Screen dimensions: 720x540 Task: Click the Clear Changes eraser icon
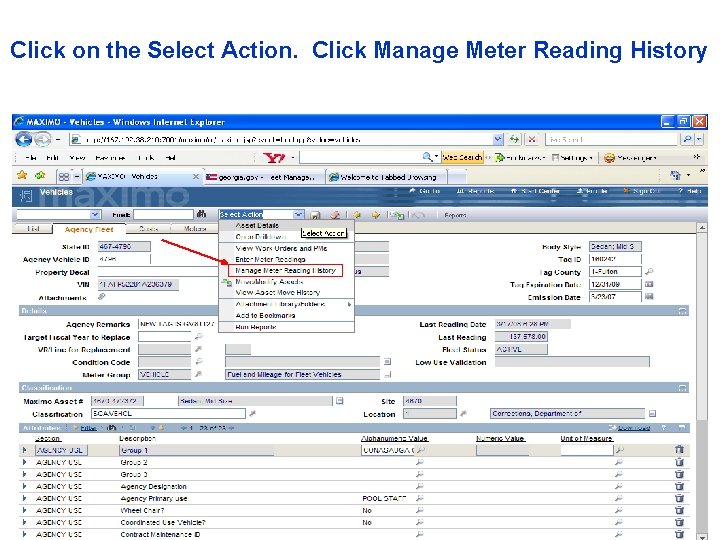coord(336,215)
